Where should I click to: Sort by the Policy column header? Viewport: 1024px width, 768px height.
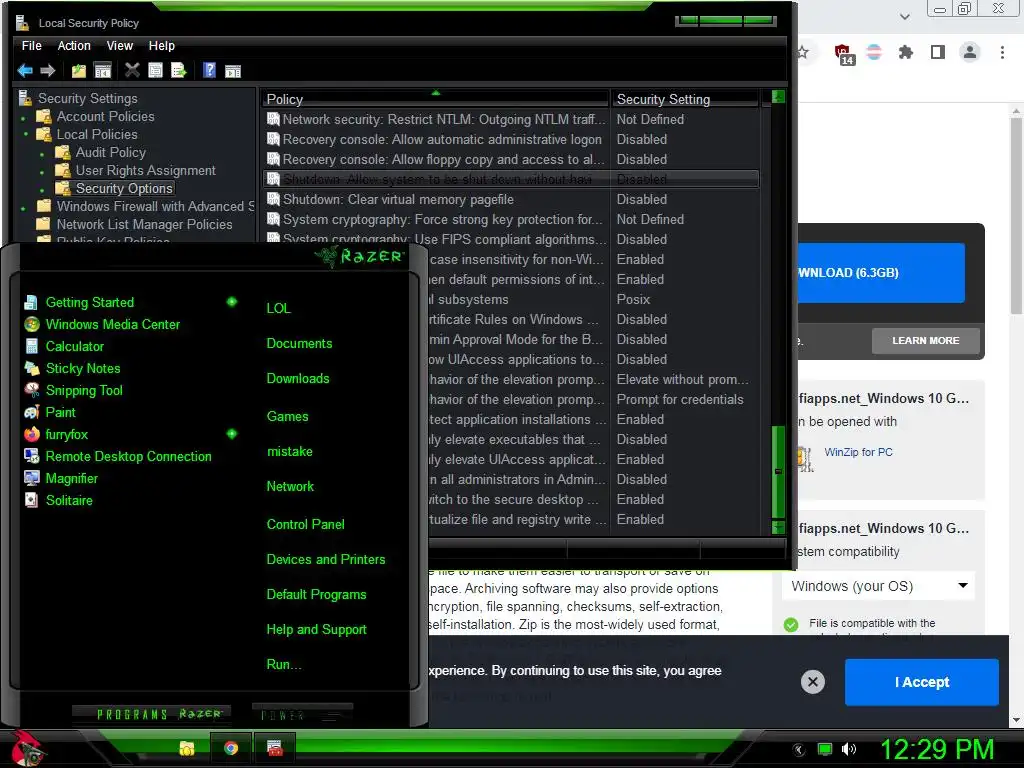tap(435, 99)
